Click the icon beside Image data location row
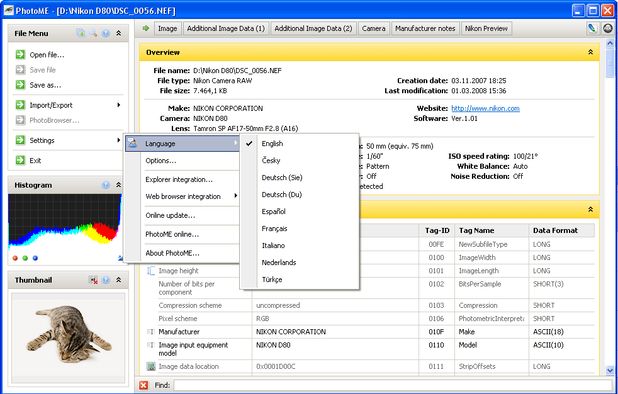Screen dimensions: 618x394 click(x=151, y=366)
